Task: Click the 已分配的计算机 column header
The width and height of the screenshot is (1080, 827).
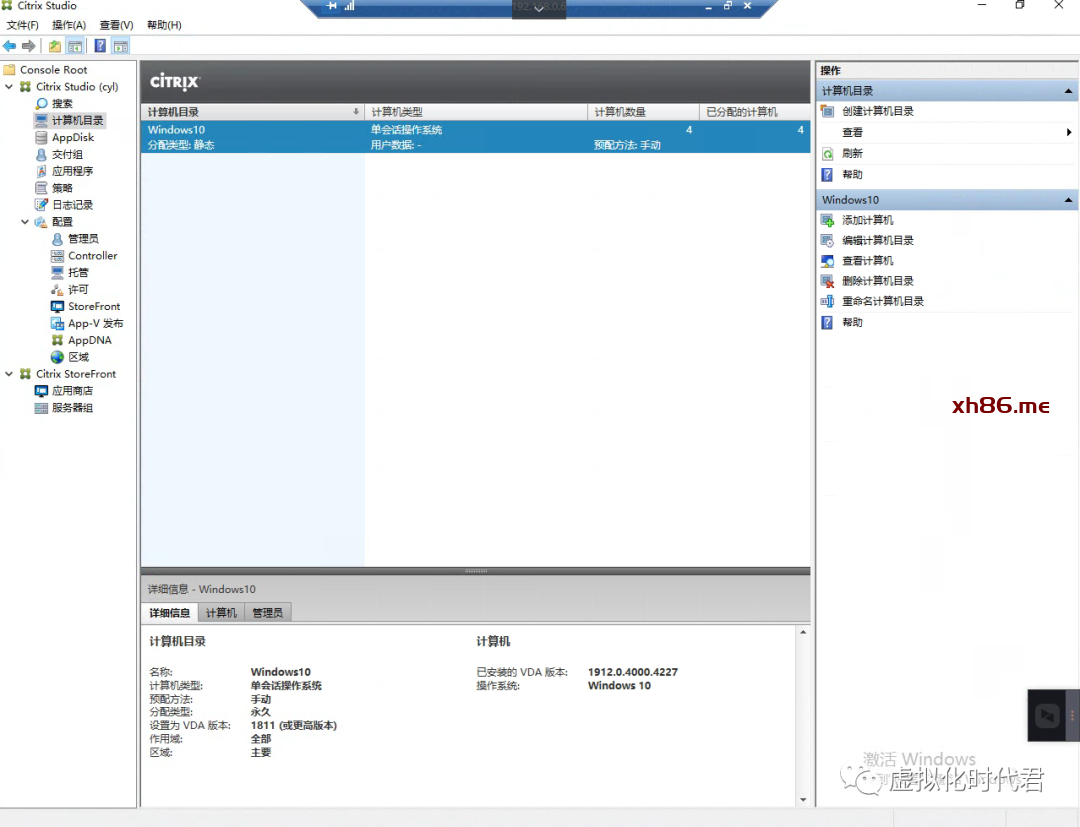Action: (755, 112)
